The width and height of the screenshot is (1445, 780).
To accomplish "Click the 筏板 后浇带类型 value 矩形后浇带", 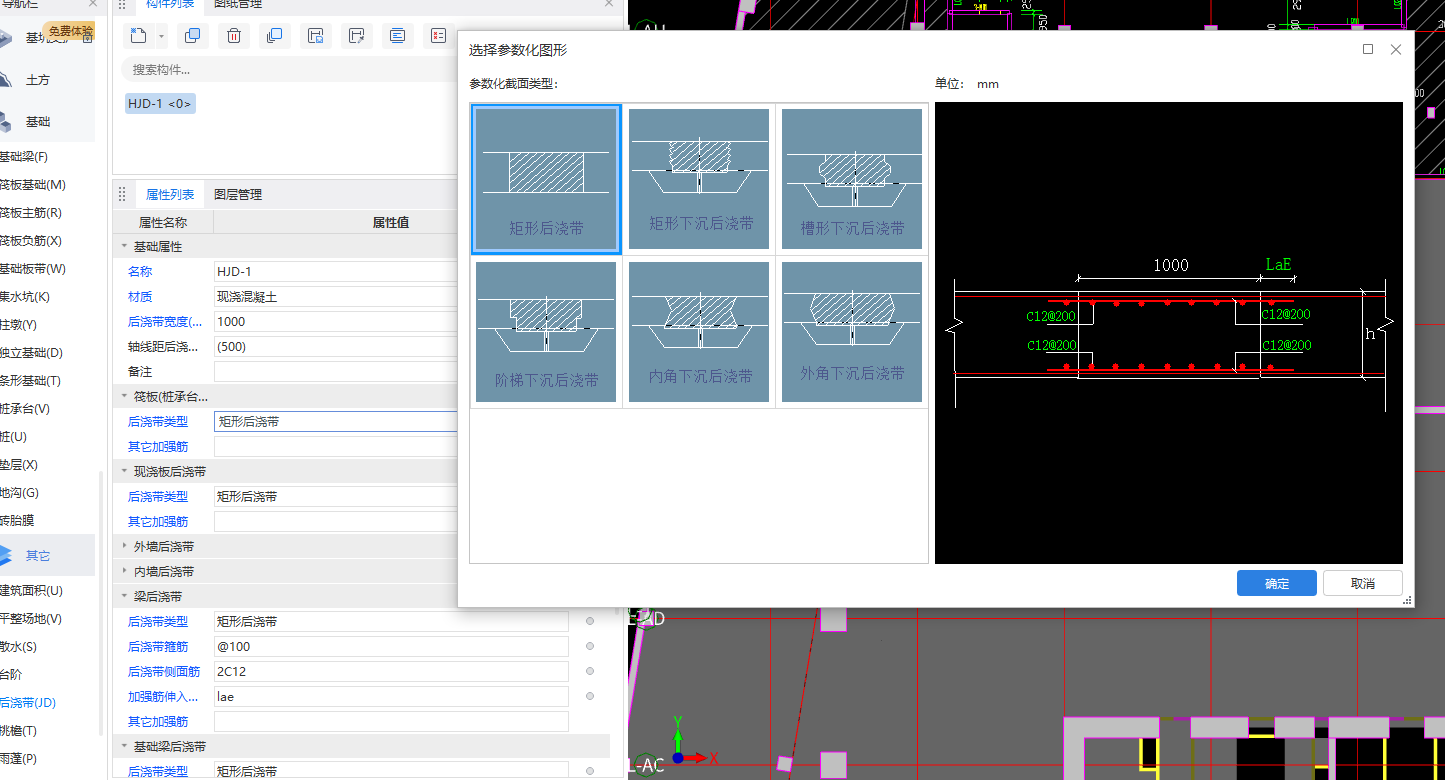I will coord(336,421).
